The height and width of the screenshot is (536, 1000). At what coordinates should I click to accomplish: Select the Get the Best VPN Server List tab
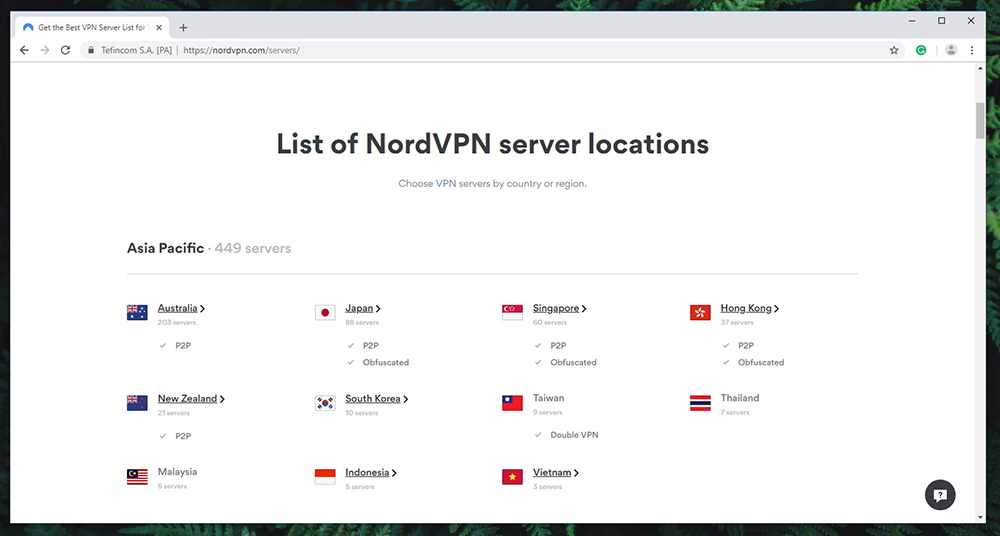[92, 27]
